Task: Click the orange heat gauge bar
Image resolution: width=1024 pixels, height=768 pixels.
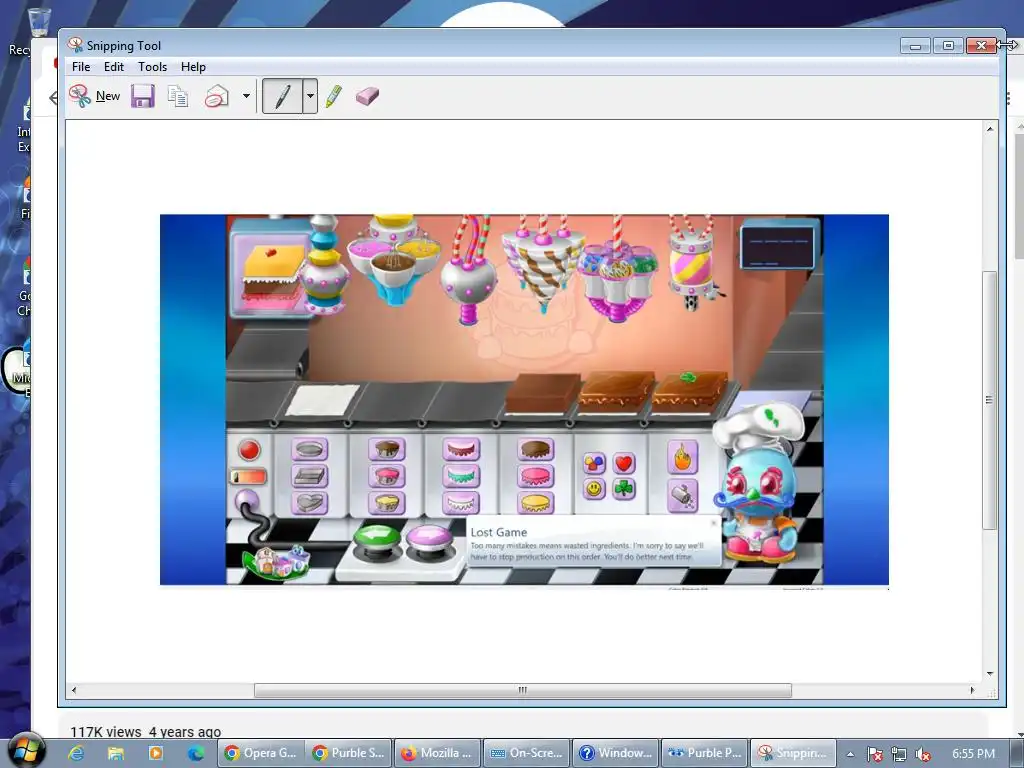Action: coord(249,477)
